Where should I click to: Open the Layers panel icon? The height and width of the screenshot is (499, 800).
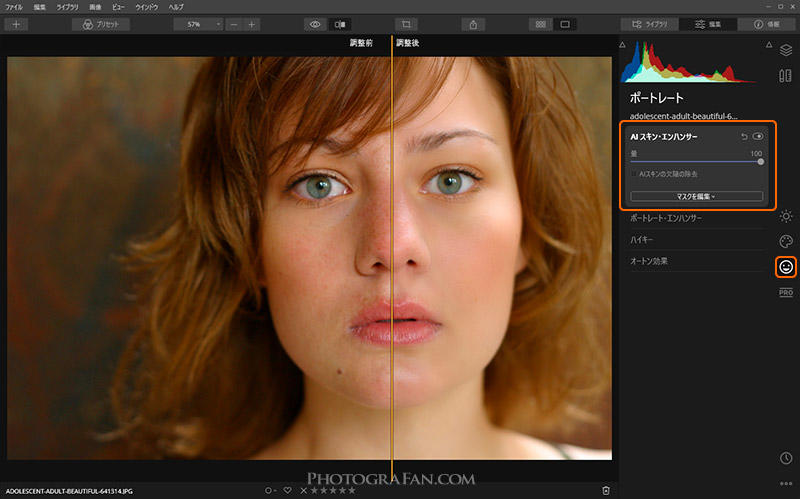(x=786, y=49)
